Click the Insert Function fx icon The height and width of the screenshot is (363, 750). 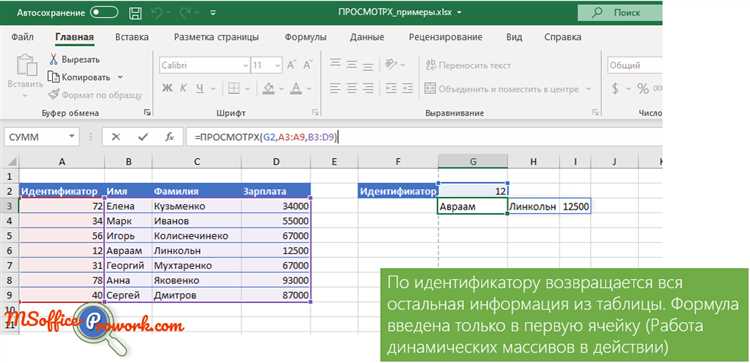click(x=169, y=137)
